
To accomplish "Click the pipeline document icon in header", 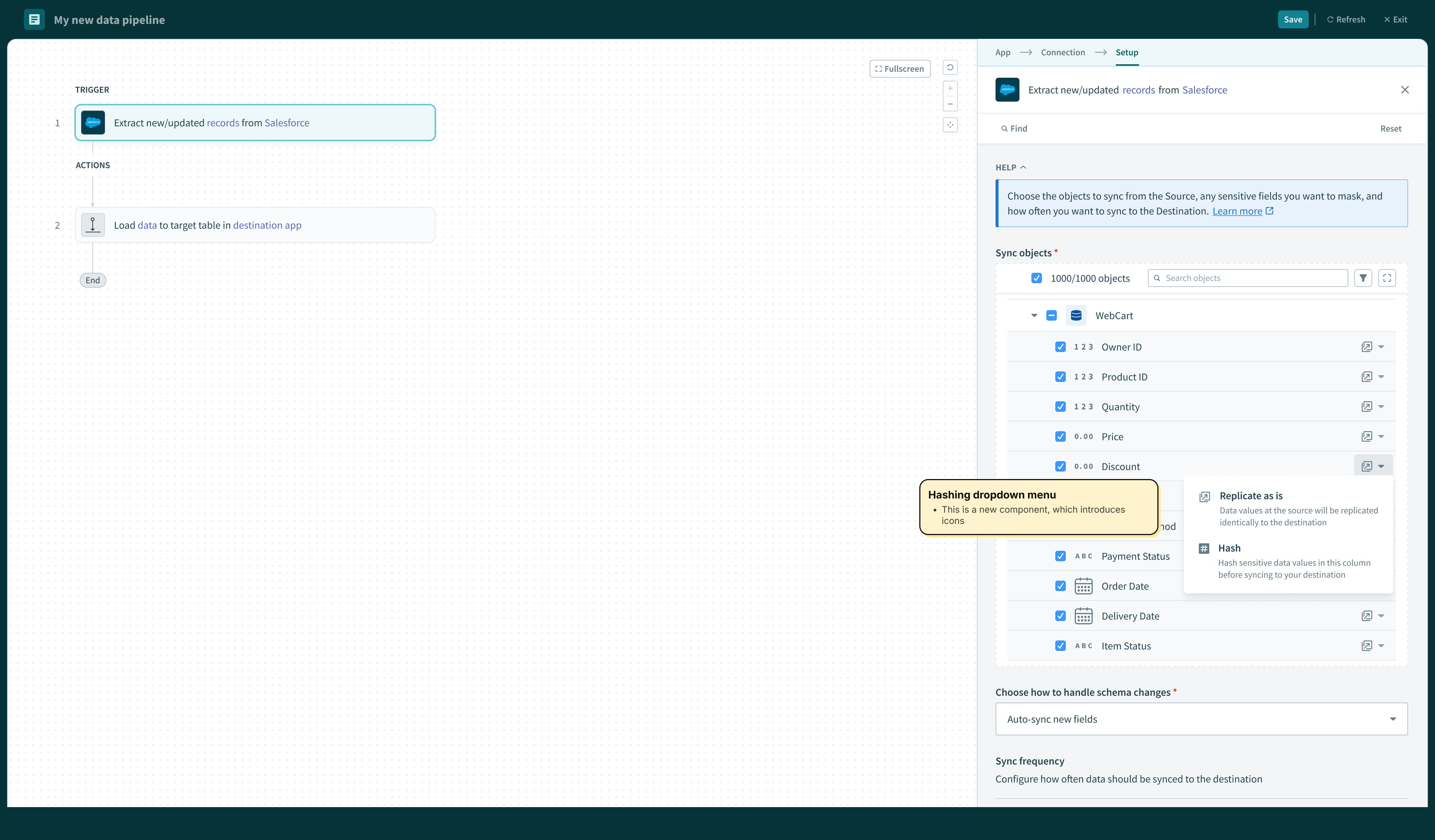I will click(x=34, y=19).
